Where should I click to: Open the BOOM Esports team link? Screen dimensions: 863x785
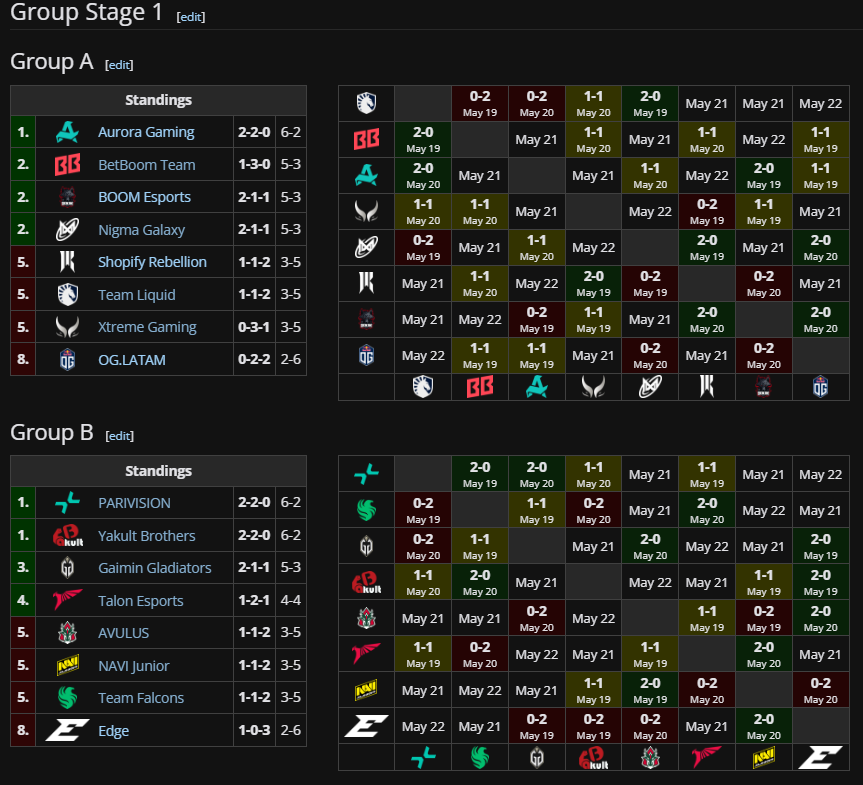pyautogui.click(x=144, y=197)
